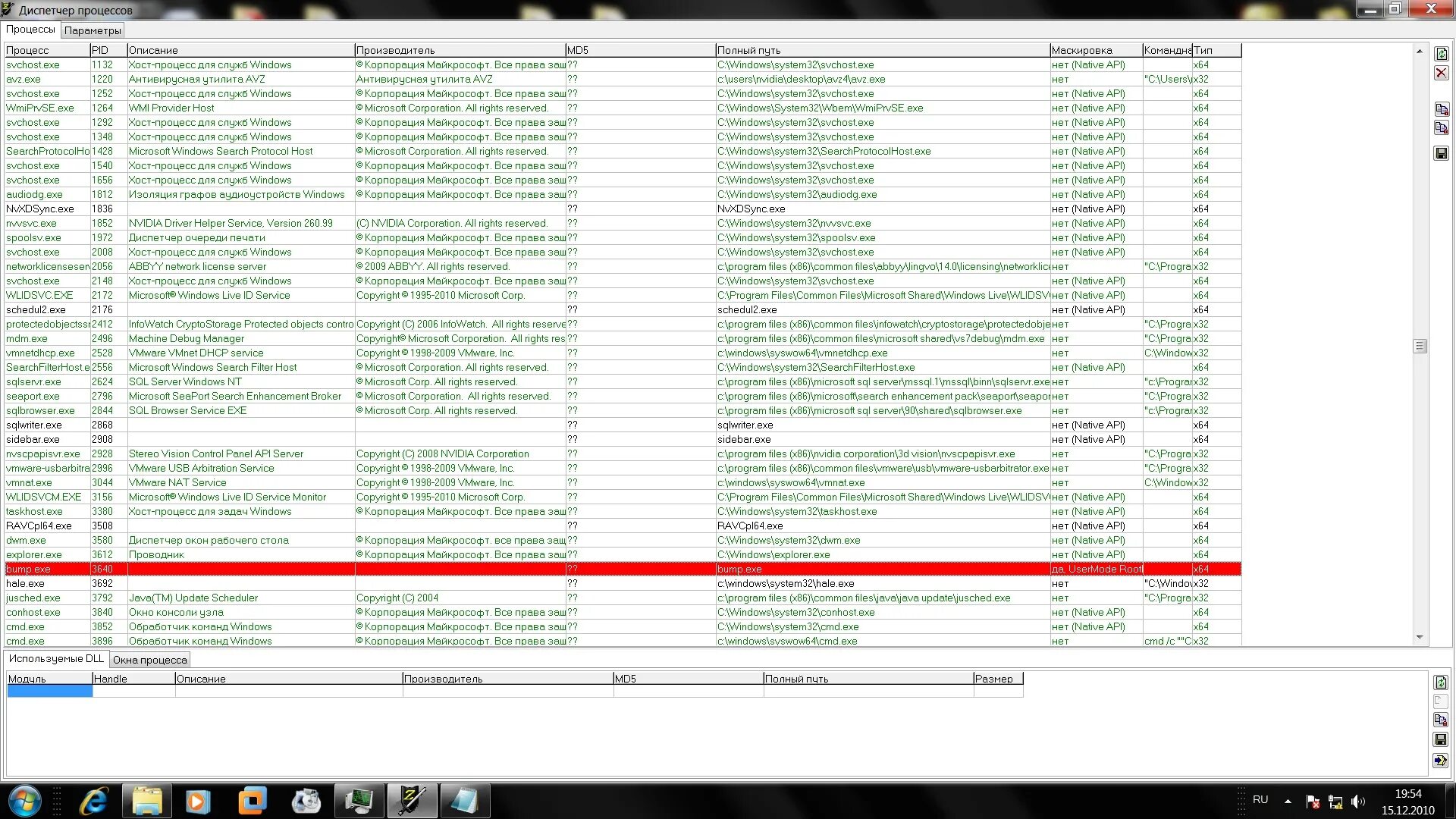Open the system monitor taskbar button
Viewport: 1456px width, 819px height.
tap(358, 801)
